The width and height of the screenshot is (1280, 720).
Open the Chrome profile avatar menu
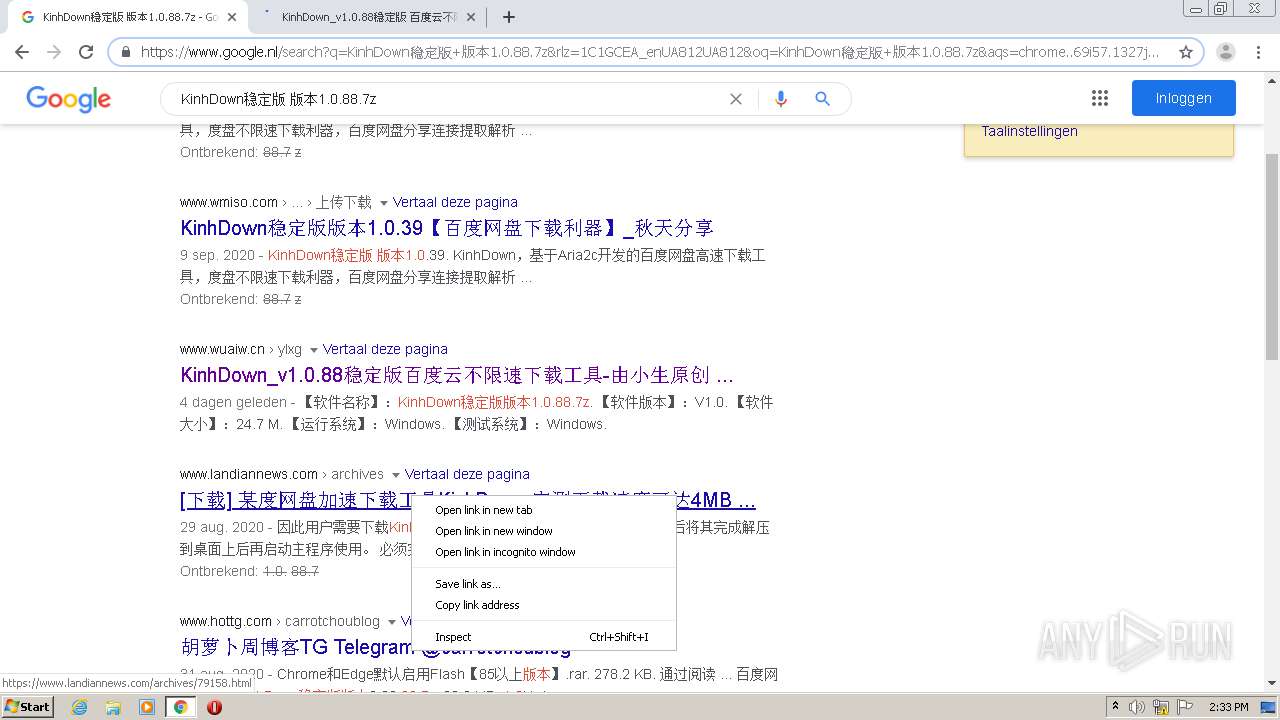click(1226, 52)
